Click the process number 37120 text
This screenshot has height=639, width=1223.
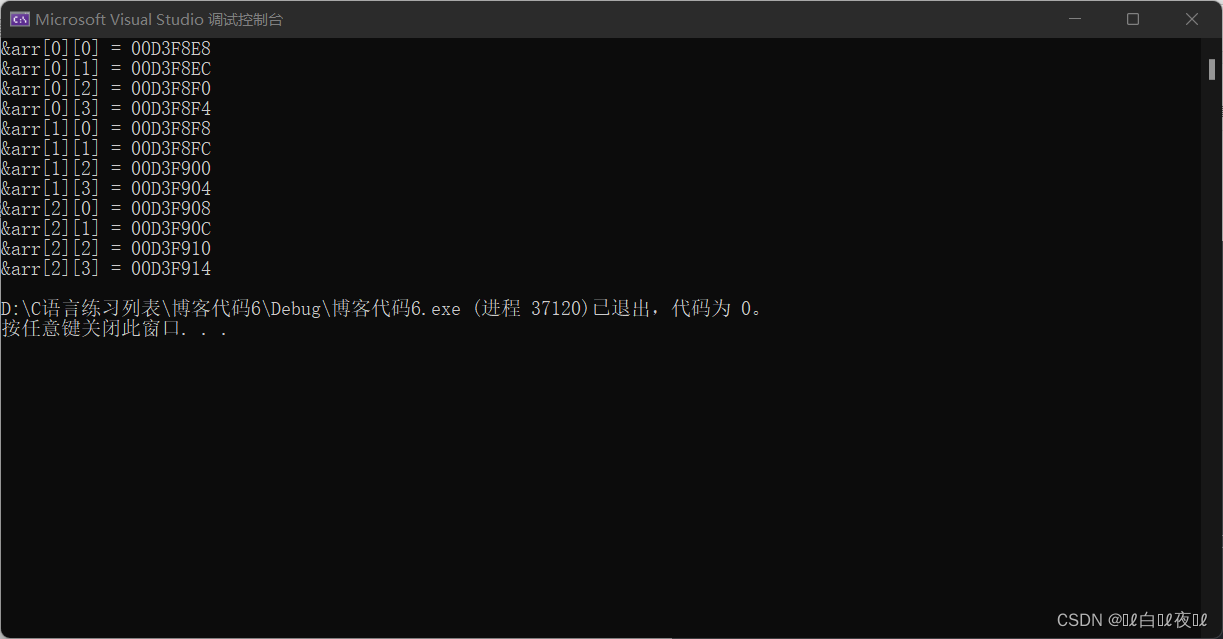pos(556,309)
